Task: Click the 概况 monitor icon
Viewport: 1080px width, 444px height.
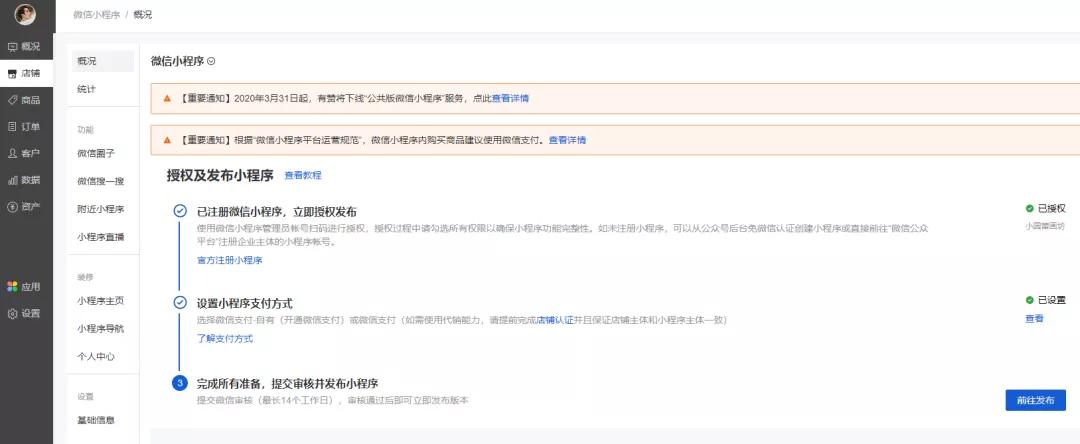Action: [12, 47]
